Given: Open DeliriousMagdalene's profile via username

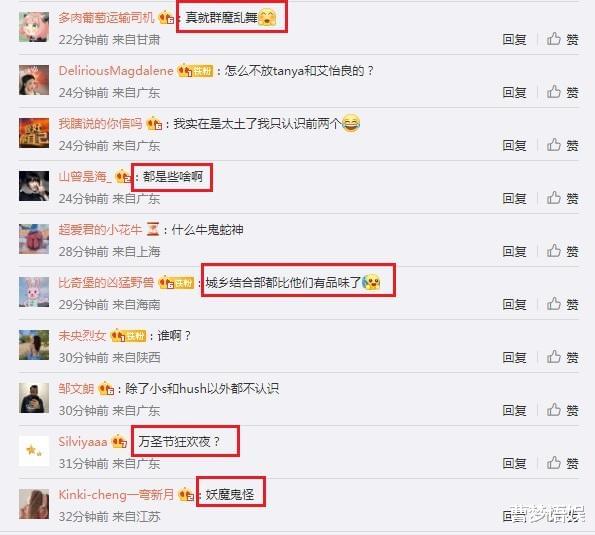Looking at the screenshot, I should click(x=116, y=71).
